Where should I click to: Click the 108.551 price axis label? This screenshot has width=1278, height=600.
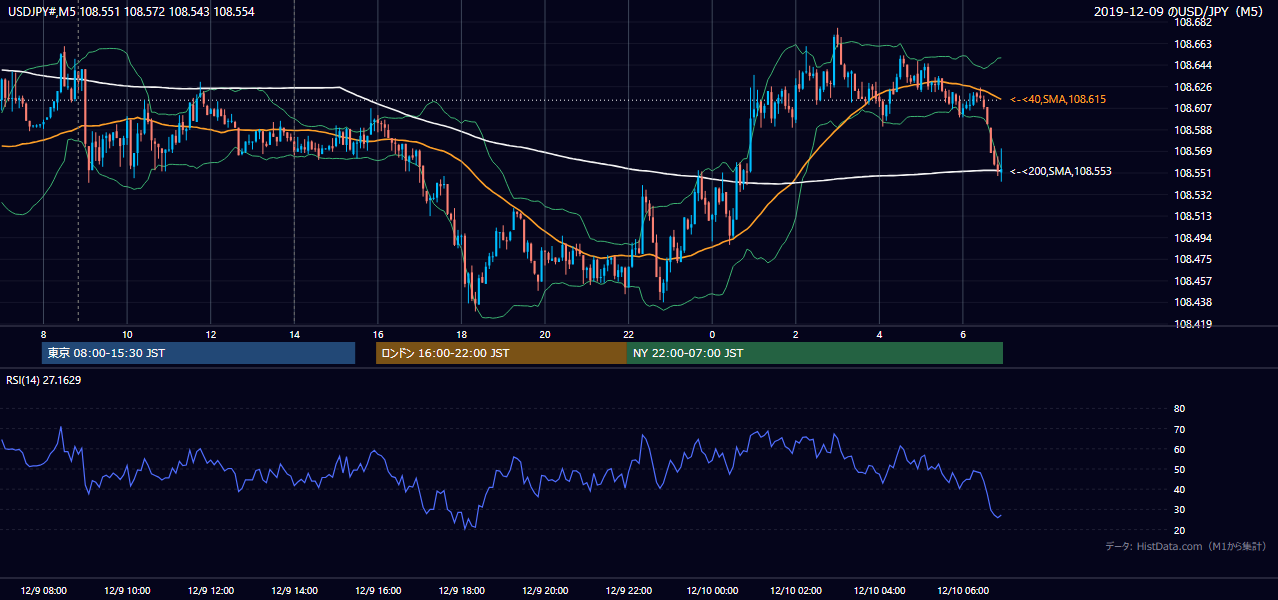(1192, 173)
